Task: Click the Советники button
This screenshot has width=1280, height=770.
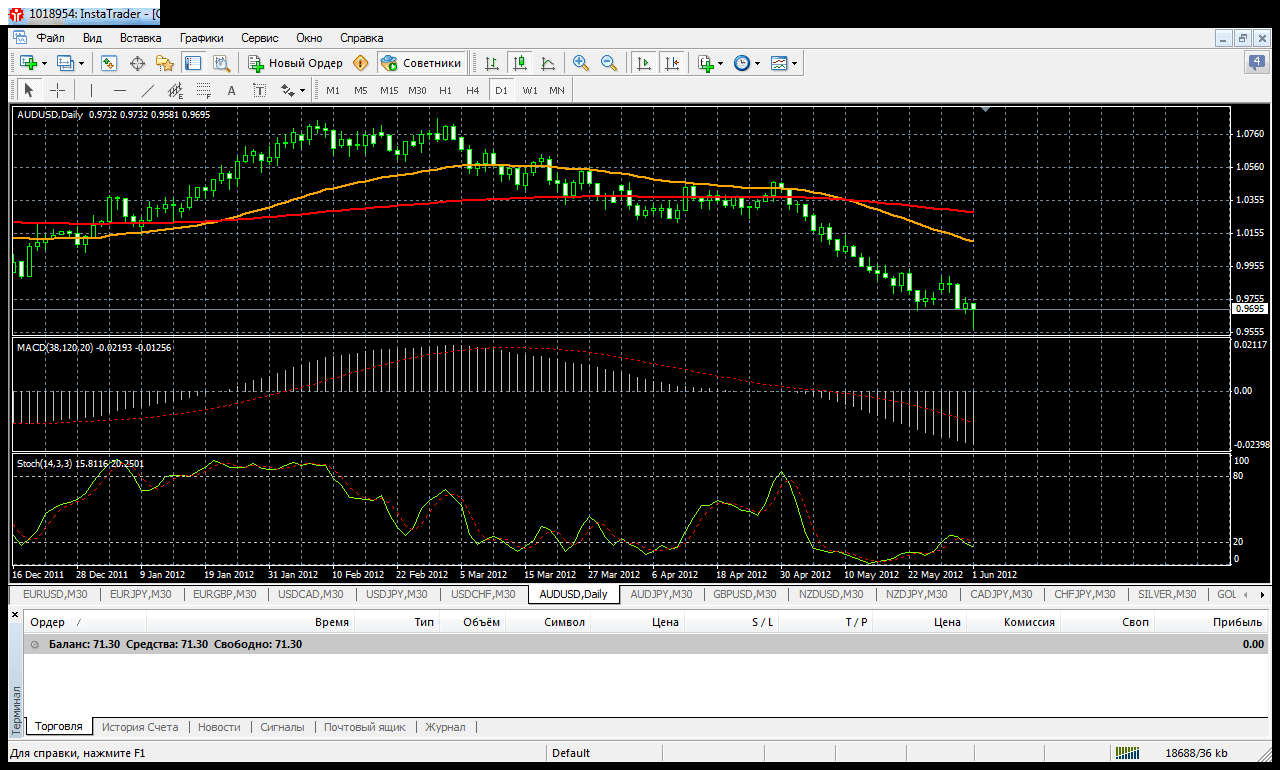Action: pos(423,63)
